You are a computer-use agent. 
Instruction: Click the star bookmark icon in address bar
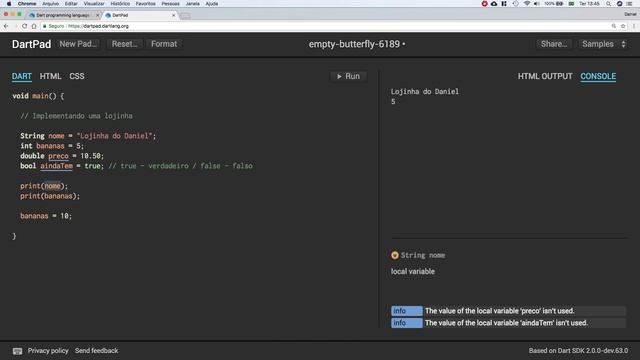[623, 26]
